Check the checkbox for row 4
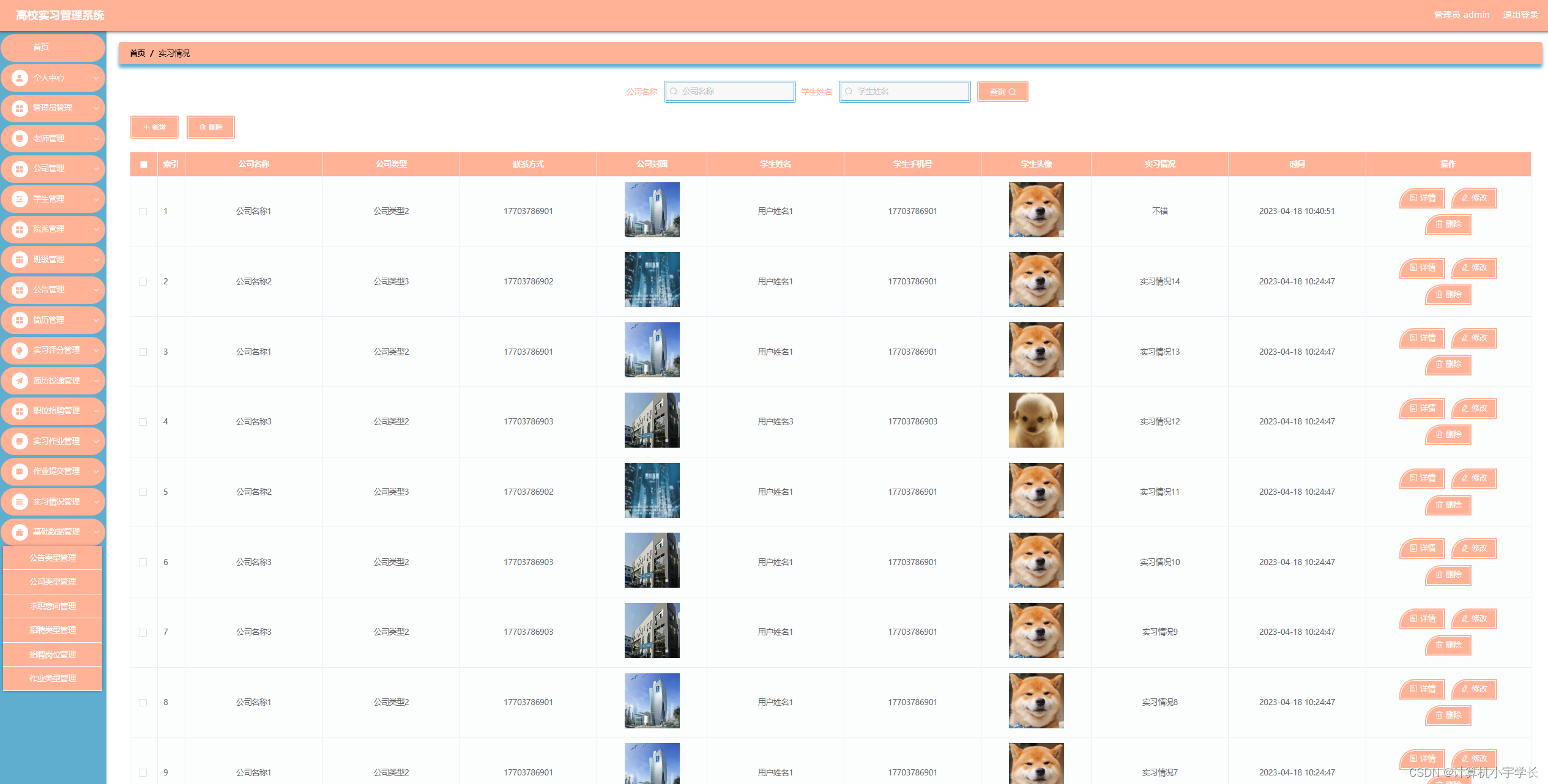The height and width of the screenshot is (784, 1548). point(143,422)
